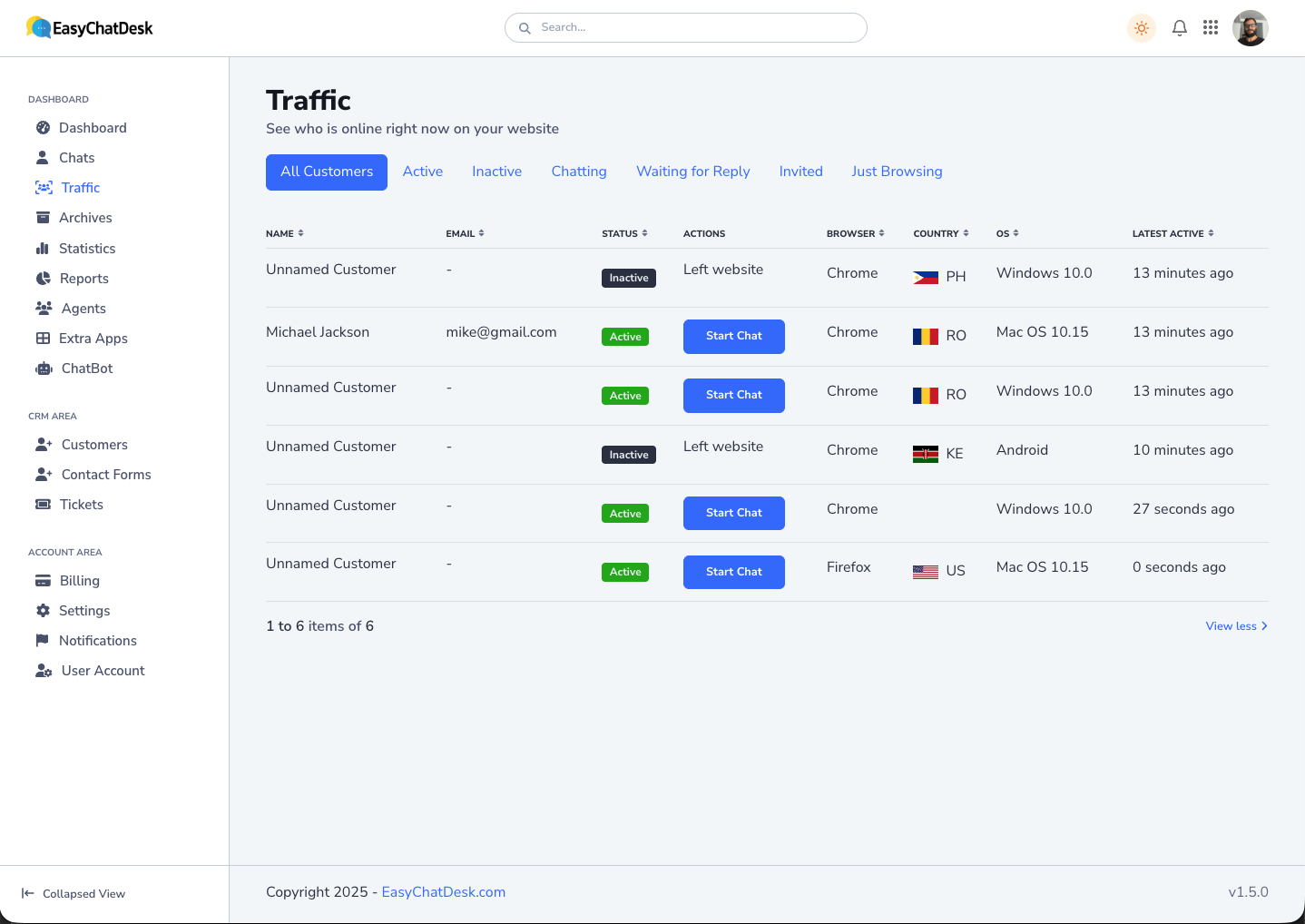1305x924 pixels.
Task: Sort the table by Country column
Action: pyautogui.click(x=941, y=233)
